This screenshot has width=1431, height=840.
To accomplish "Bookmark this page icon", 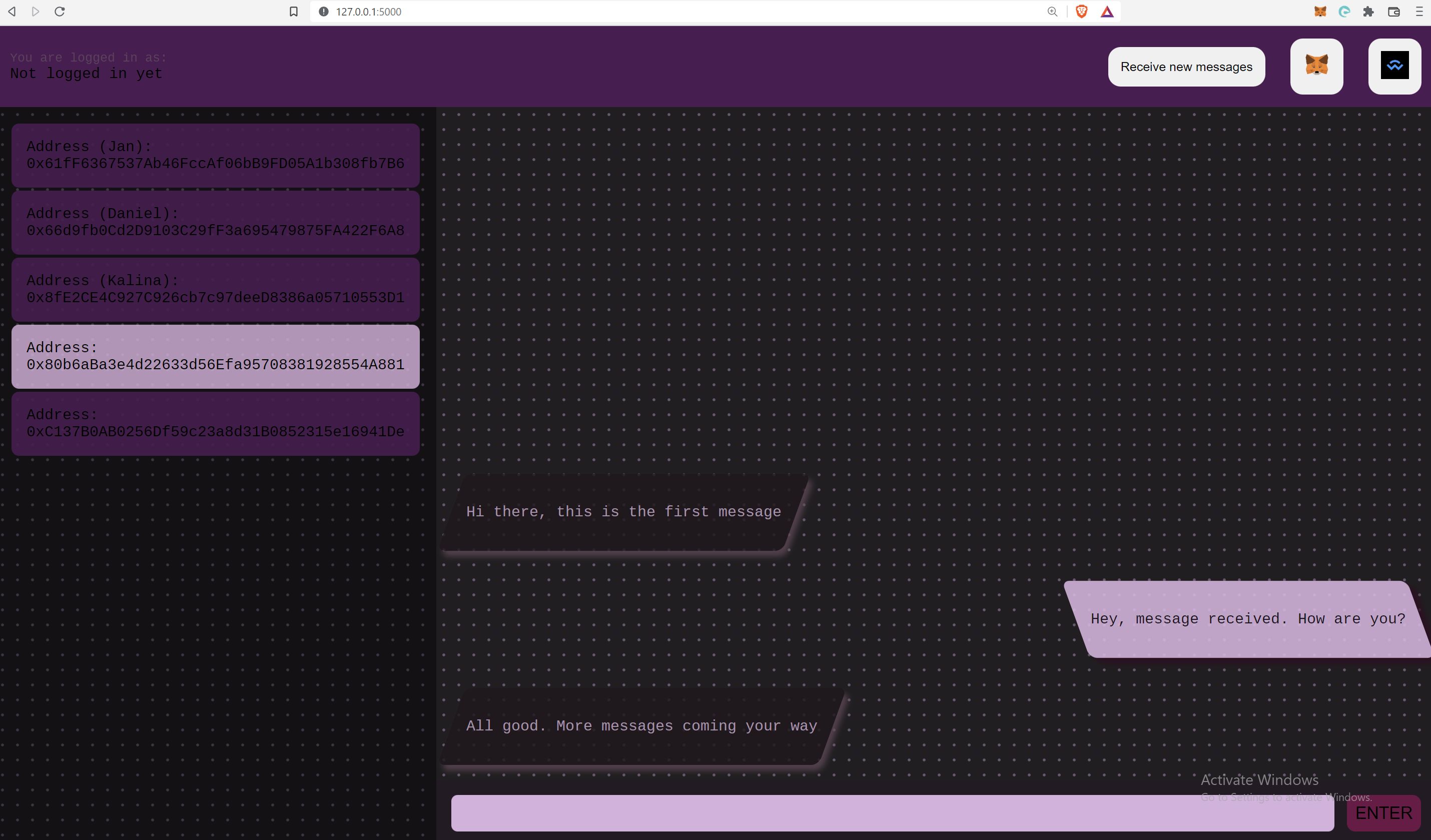I will [x=294, y=12].
